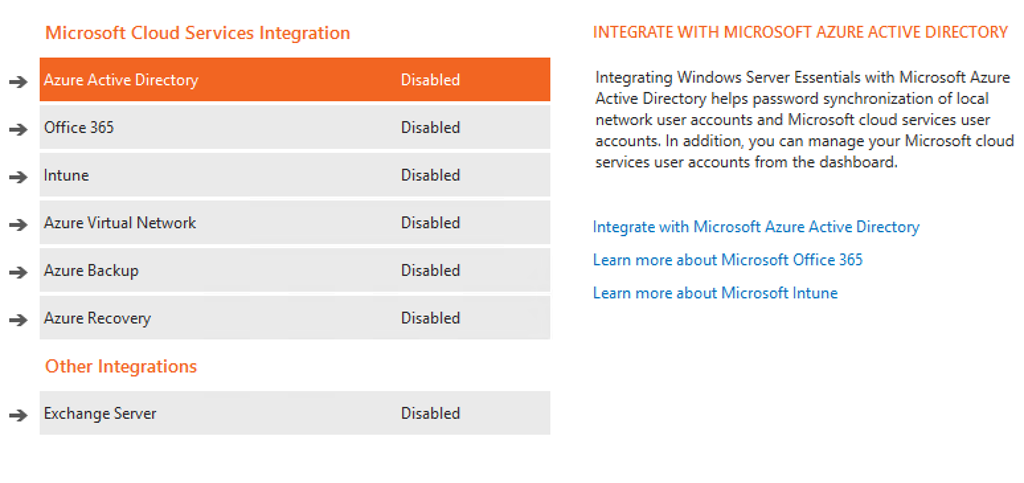
Task: Open Integrate with Microsoft Azure Active Directory link
Action: pyautogui.click(x=756, y=227)
